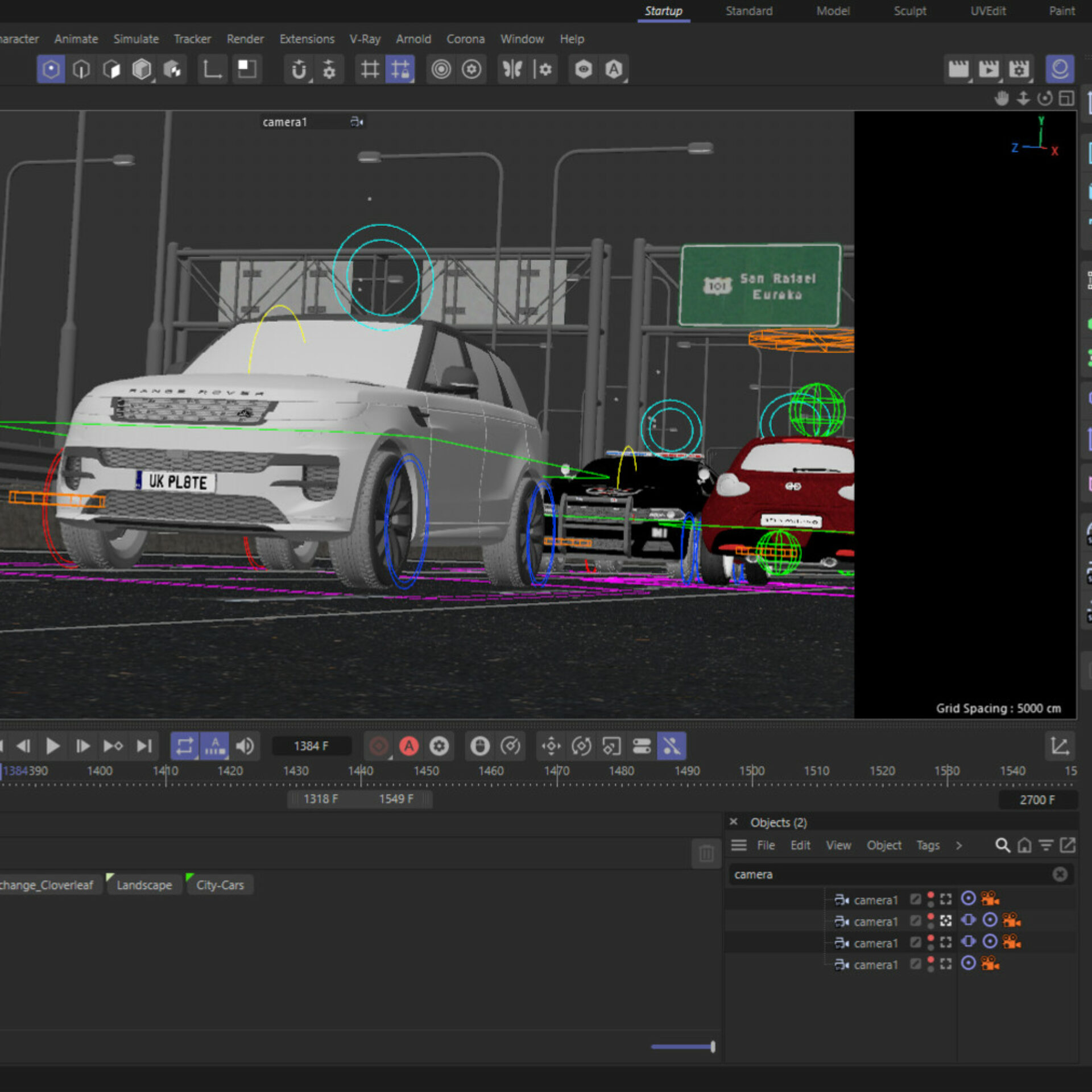Open Symmetry settings gear icon
Viewport: 1092px width, 1092px height.
pos(543,69)
